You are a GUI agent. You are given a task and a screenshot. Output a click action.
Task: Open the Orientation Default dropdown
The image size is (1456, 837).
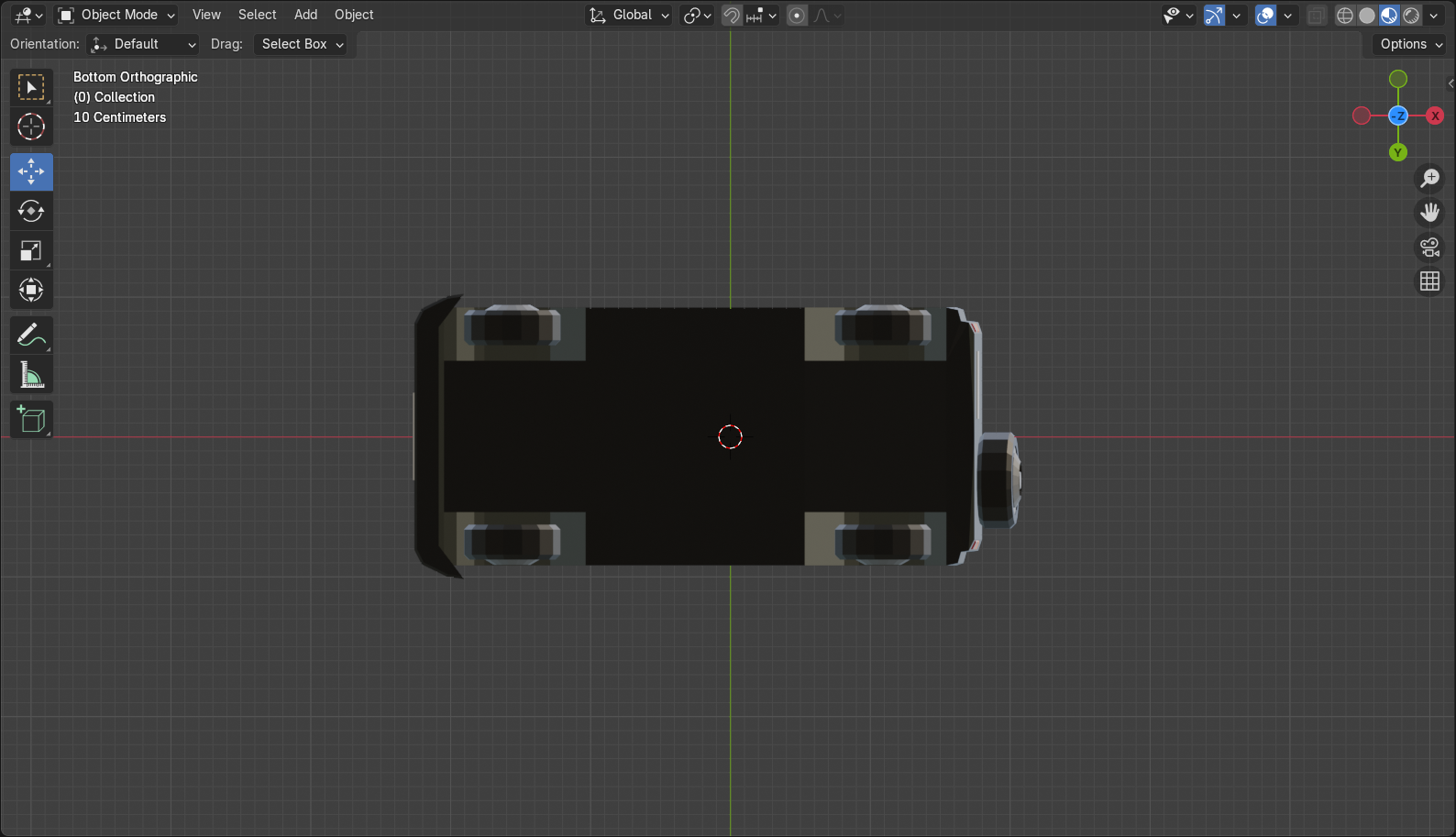pyautogui.click(x=143, y=44)
